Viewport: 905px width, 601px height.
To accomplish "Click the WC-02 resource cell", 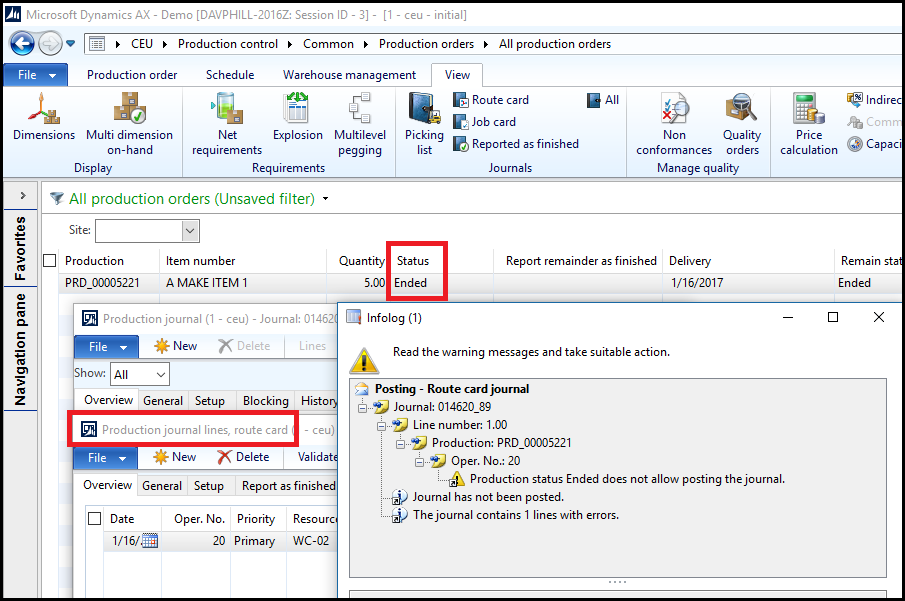I will (x=311, y=541).
